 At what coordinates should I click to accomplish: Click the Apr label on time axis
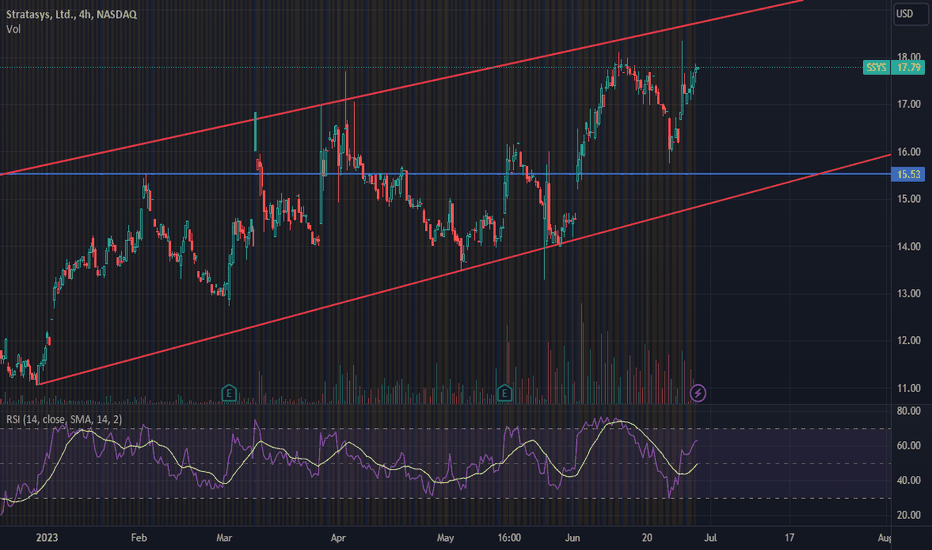(338, 538)
